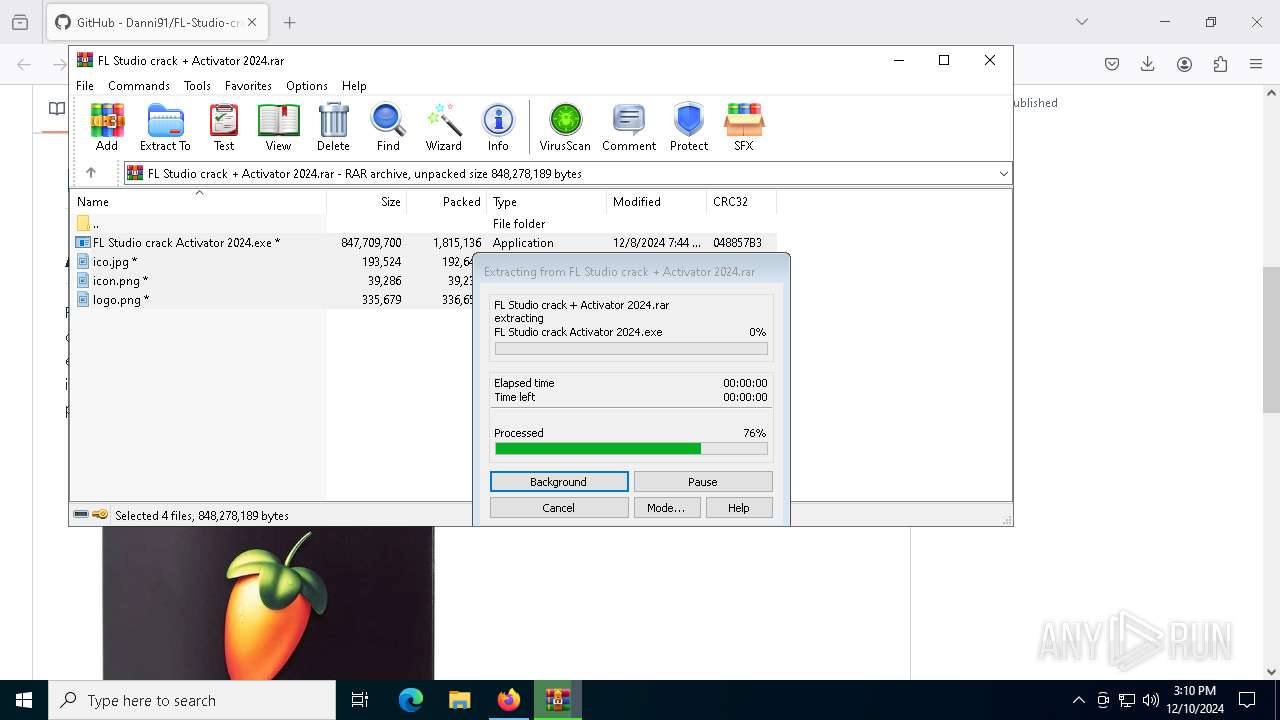Go up one folder level arrow
This screenshot has height=720, width=1280.
pyautogui.click(x=91, y=173)
